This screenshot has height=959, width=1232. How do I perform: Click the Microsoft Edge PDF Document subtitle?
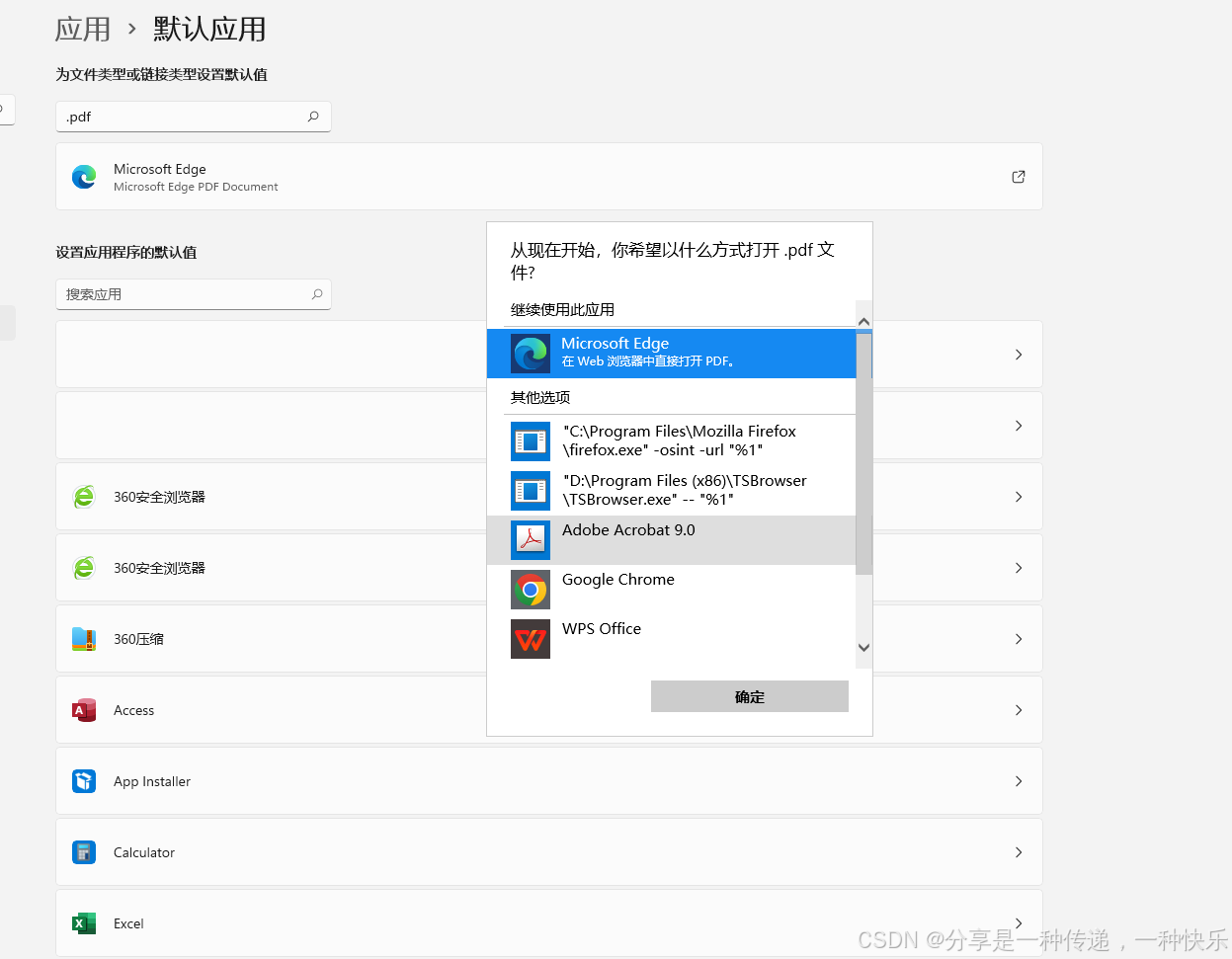(196, 187)
